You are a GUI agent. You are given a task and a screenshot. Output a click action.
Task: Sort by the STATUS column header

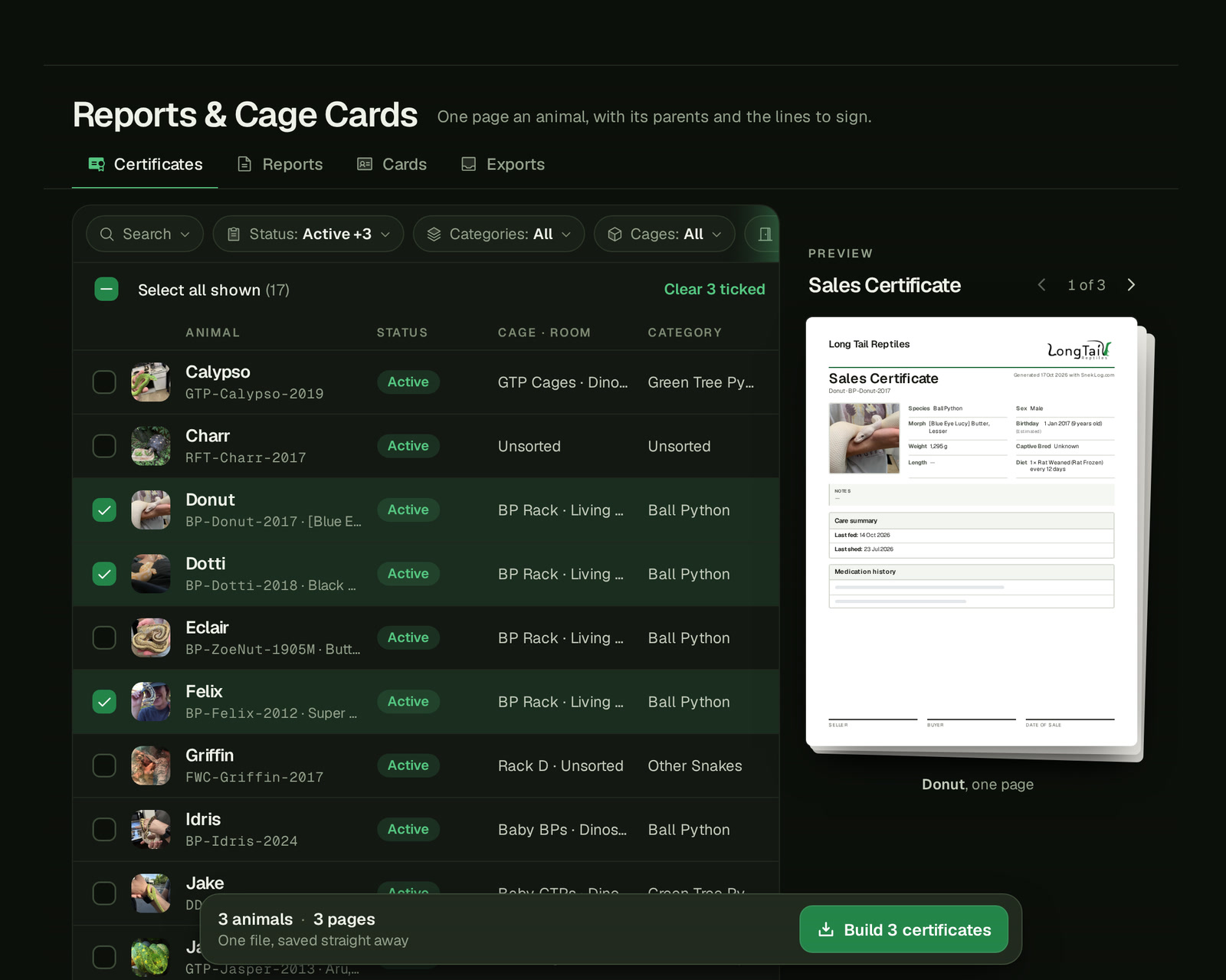coord(402,333)
